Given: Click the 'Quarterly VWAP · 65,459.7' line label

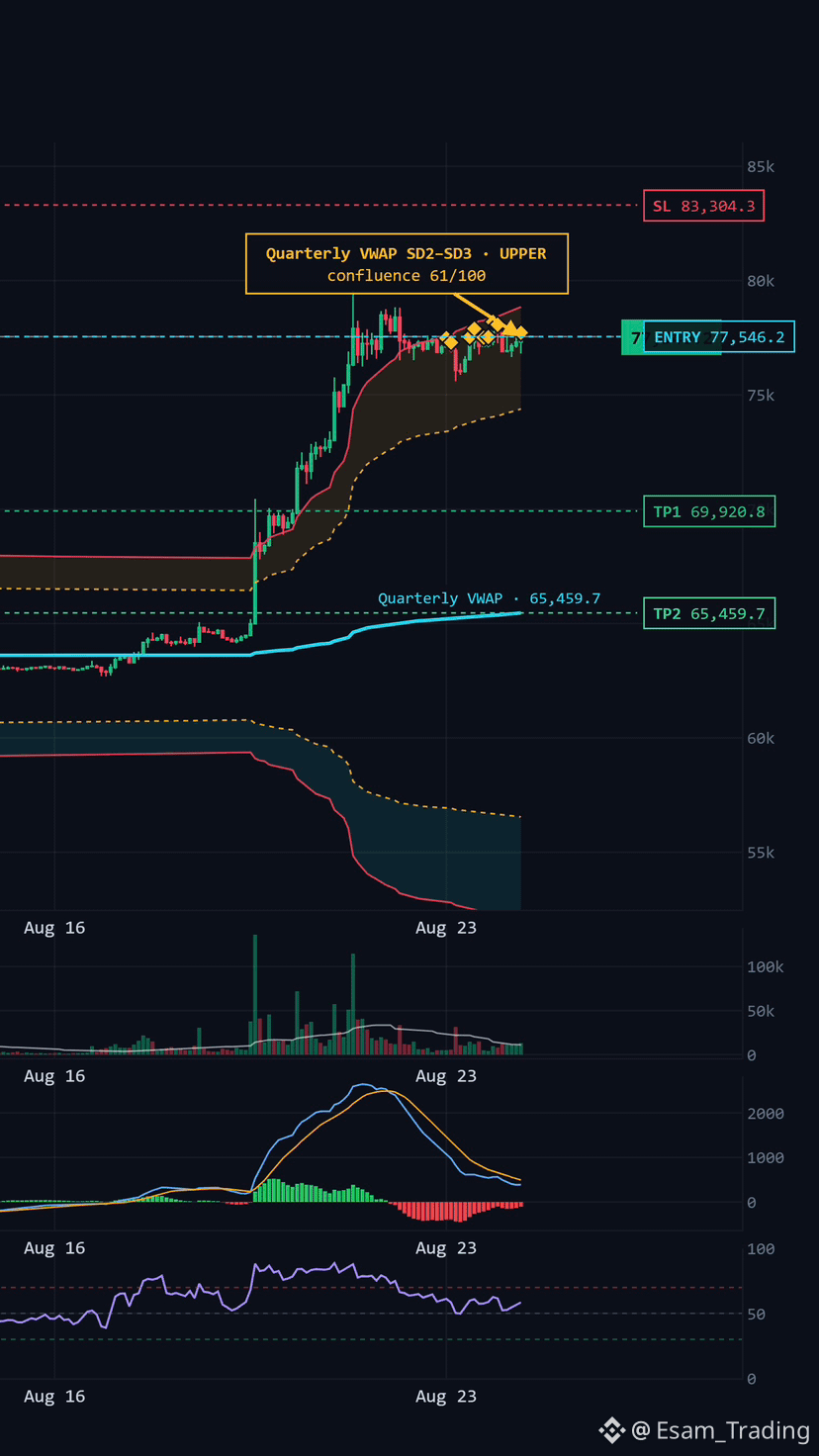Looking at the screenshot, I should point(489,598).
